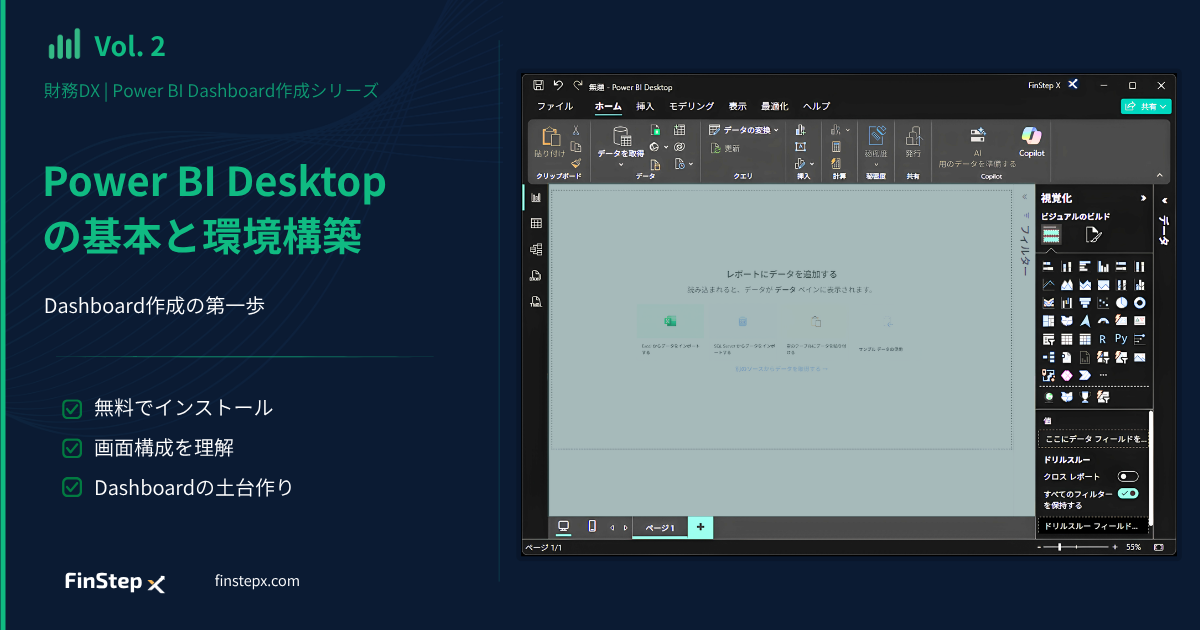Select the line chart visual icon

[1048, 285]
